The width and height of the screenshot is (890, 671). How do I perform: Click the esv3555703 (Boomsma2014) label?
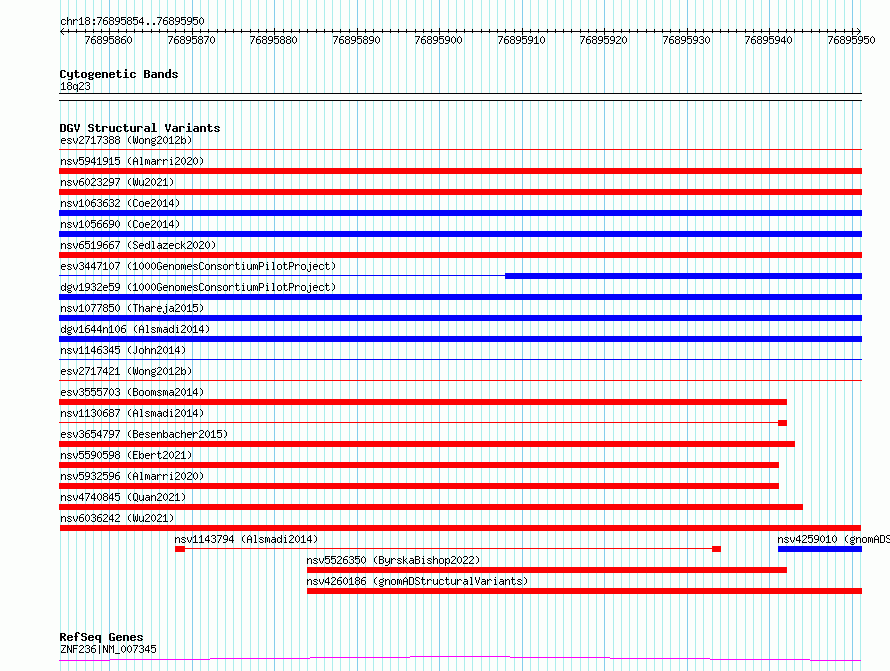(x=132, y=392)
